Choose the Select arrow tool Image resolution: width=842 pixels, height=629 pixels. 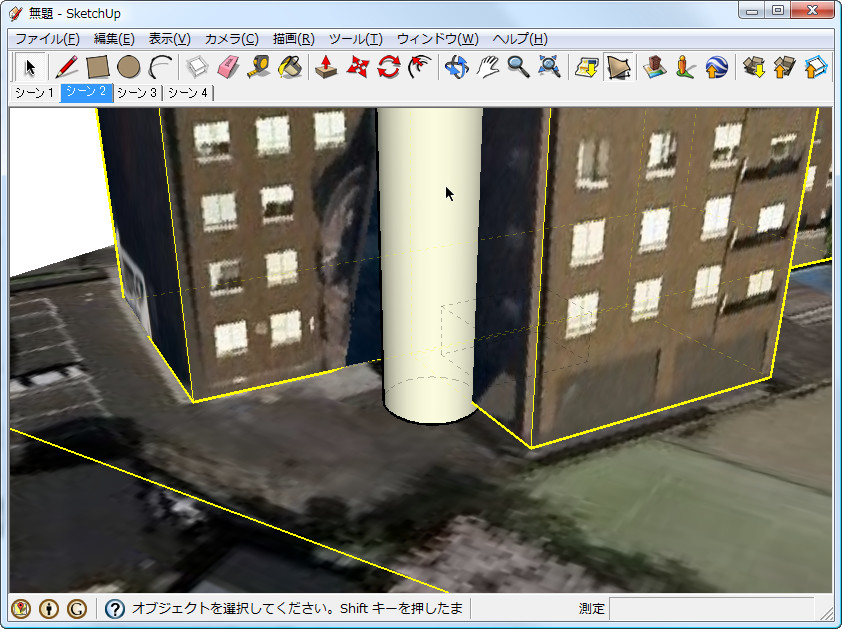(x=30, y=67)
